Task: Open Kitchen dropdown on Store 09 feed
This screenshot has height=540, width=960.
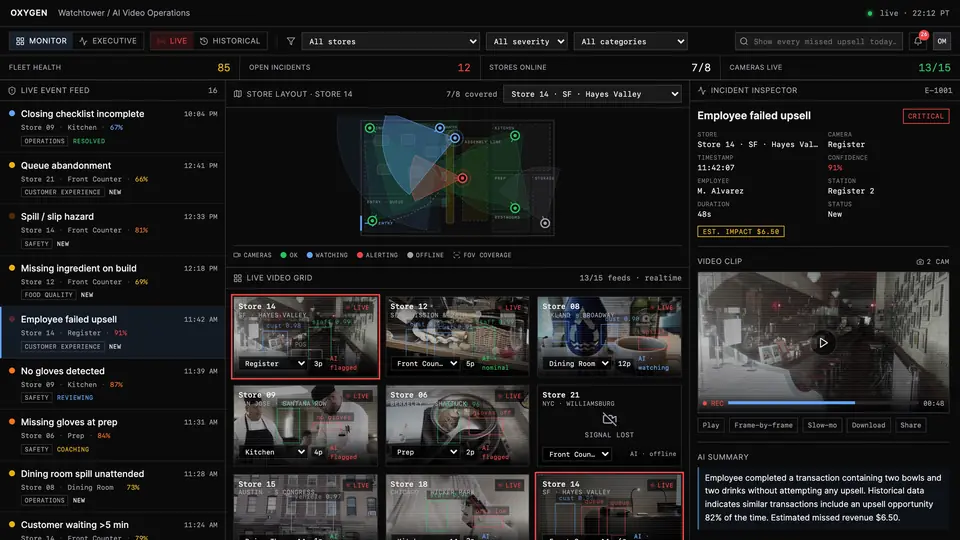Action: pos(272,452)
